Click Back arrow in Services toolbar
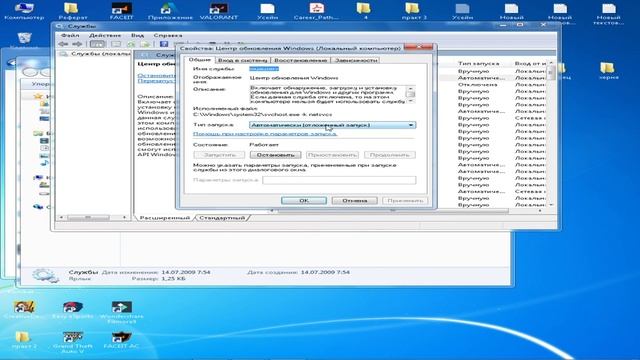 click(63, 44)
